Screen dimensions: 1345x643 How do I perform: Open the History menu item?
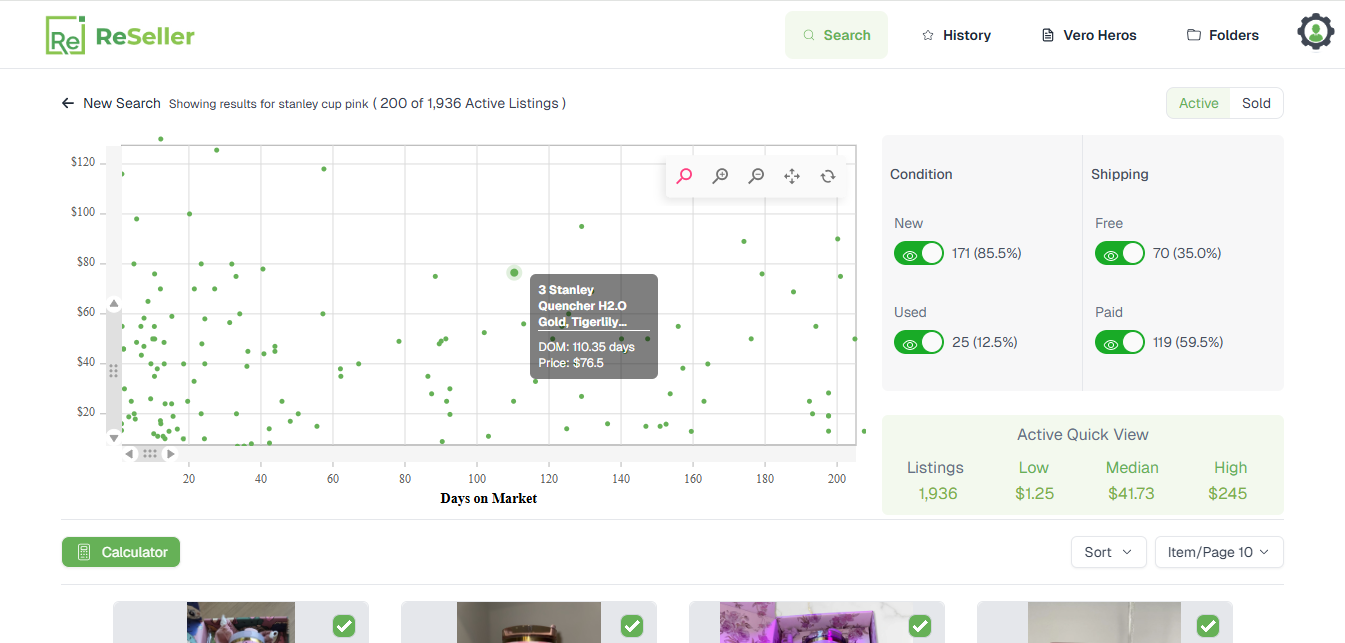(956, 35)
